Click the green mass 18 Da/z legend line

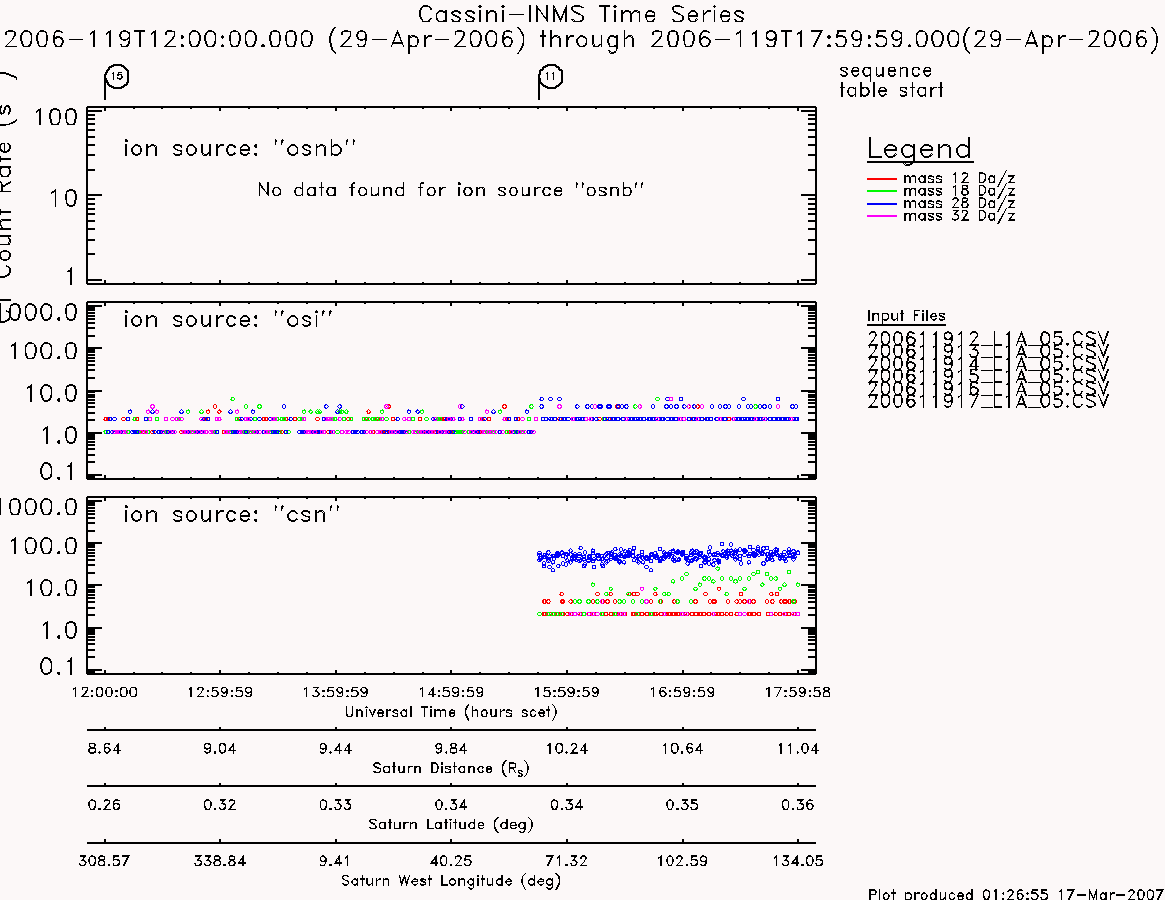(882, 192)
